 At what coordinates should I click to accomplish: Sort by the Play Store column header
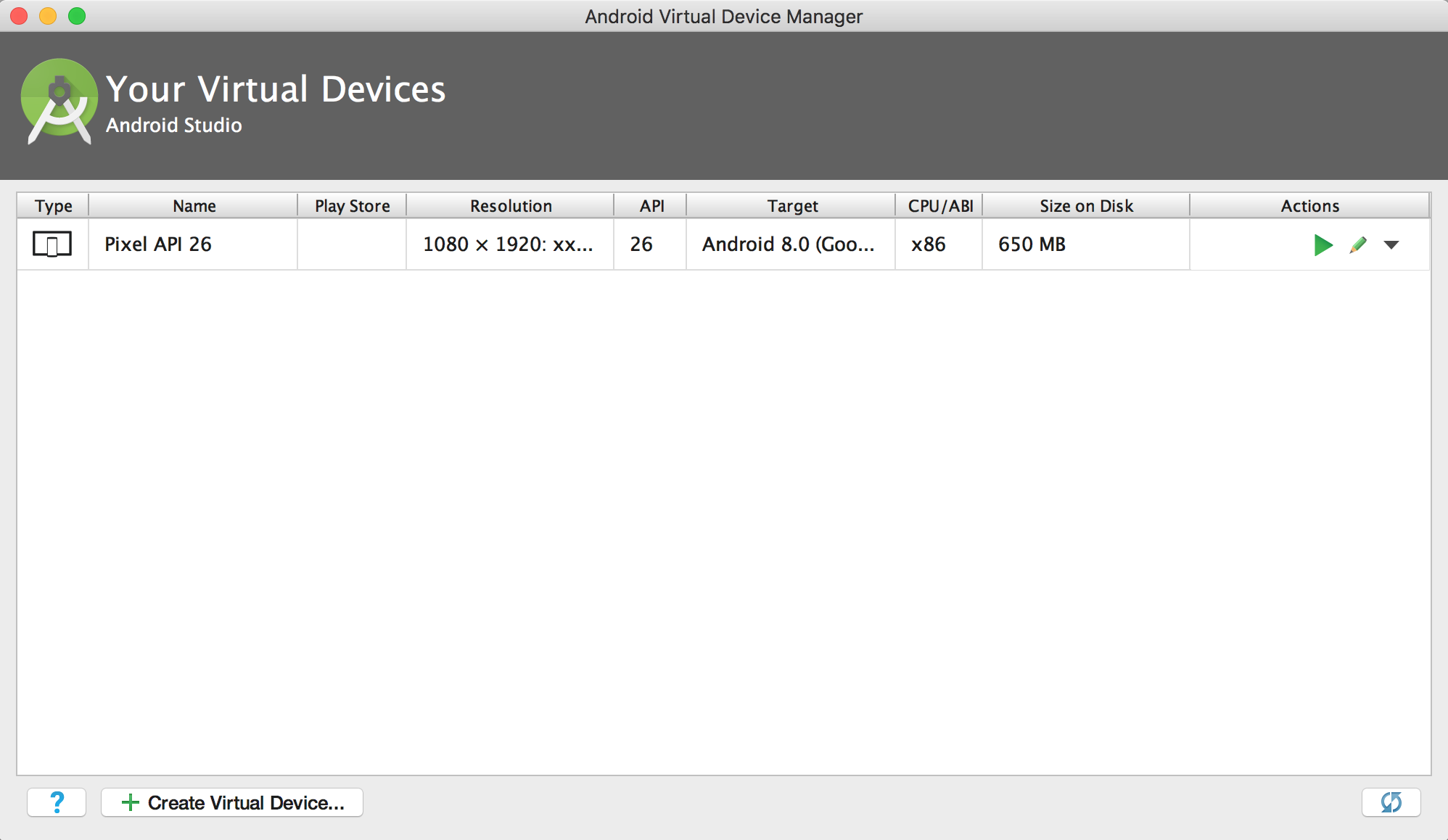point(353,206)
